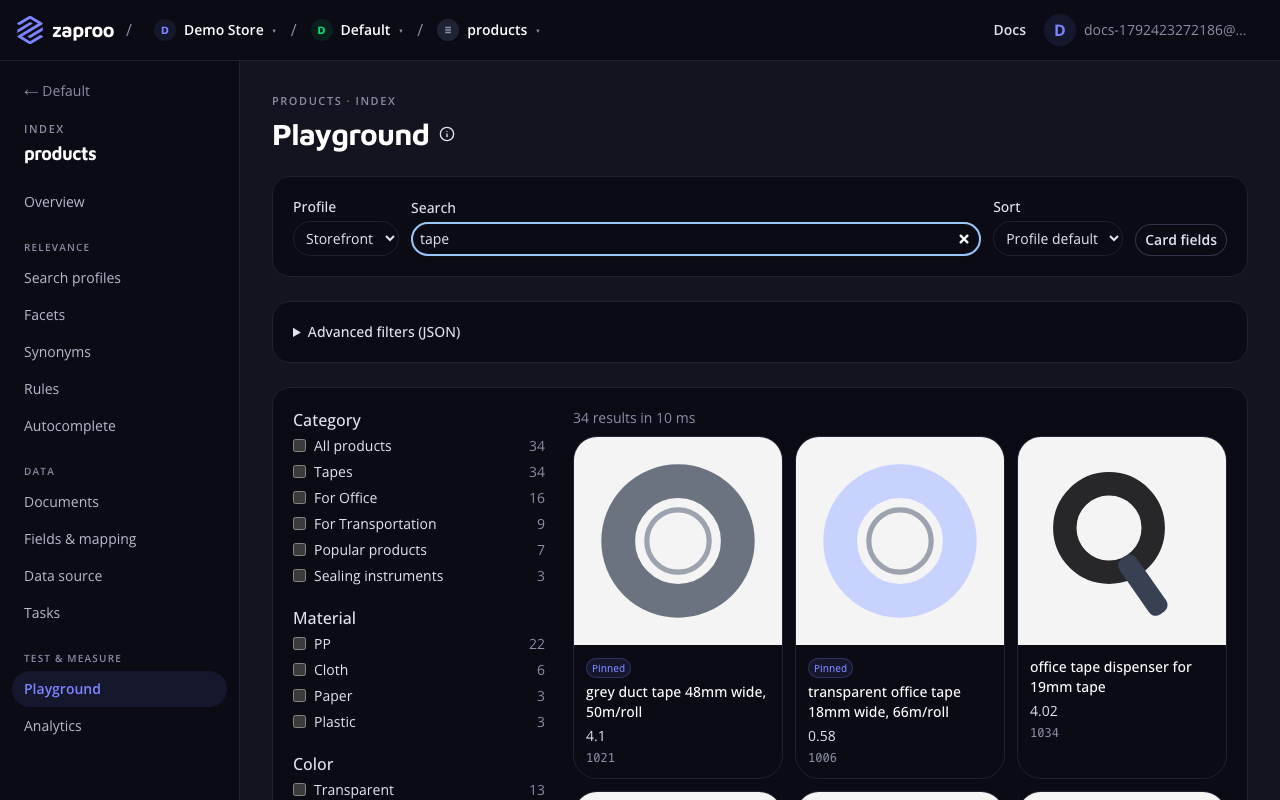Toggle the For Office filter checkbox
Screen dimensions: 1280x800
tap(299, 498)
